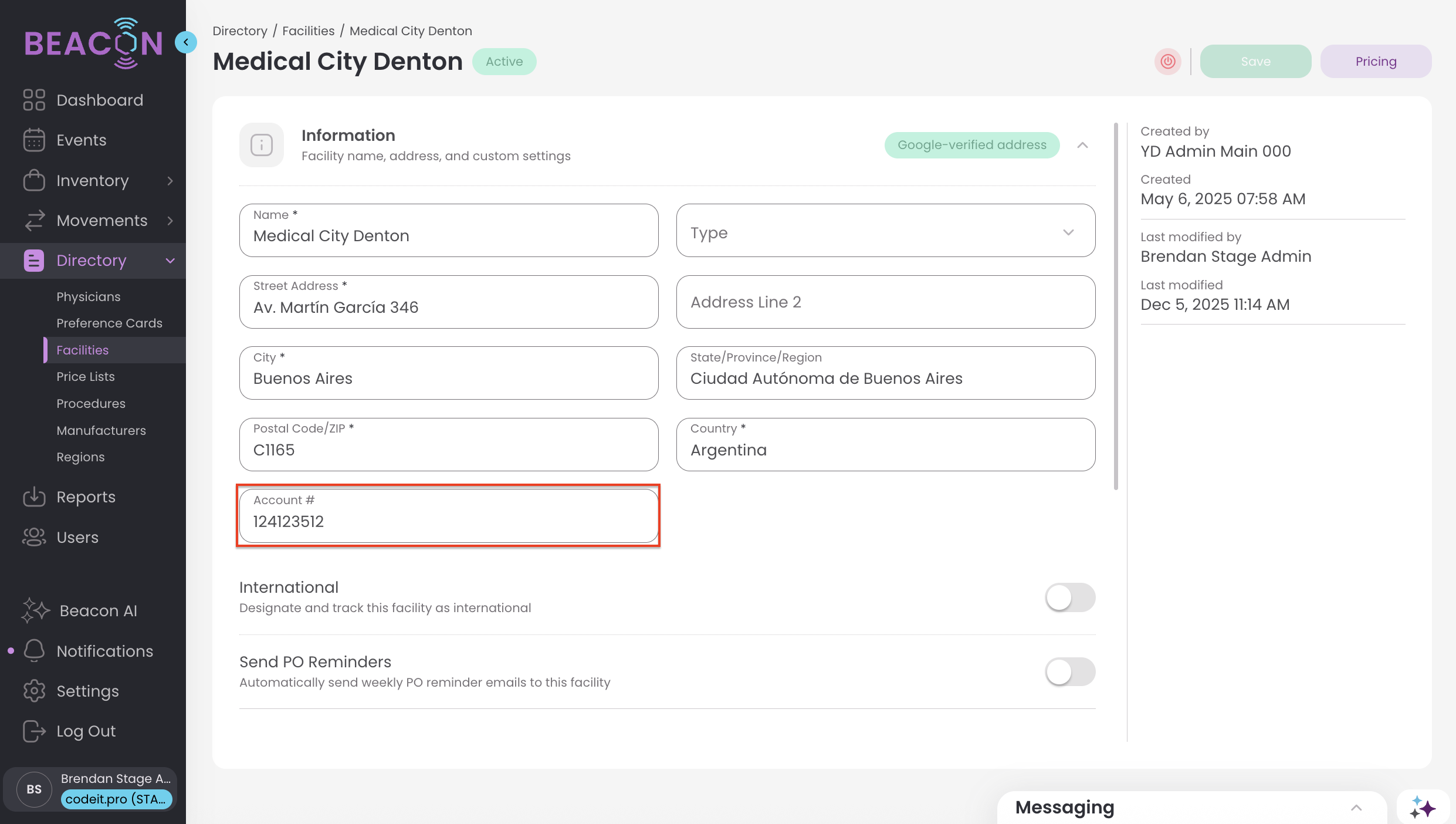Go to Physicians in Directory submenu
The height and width of the screenshot is (824, 1456).
89,297
